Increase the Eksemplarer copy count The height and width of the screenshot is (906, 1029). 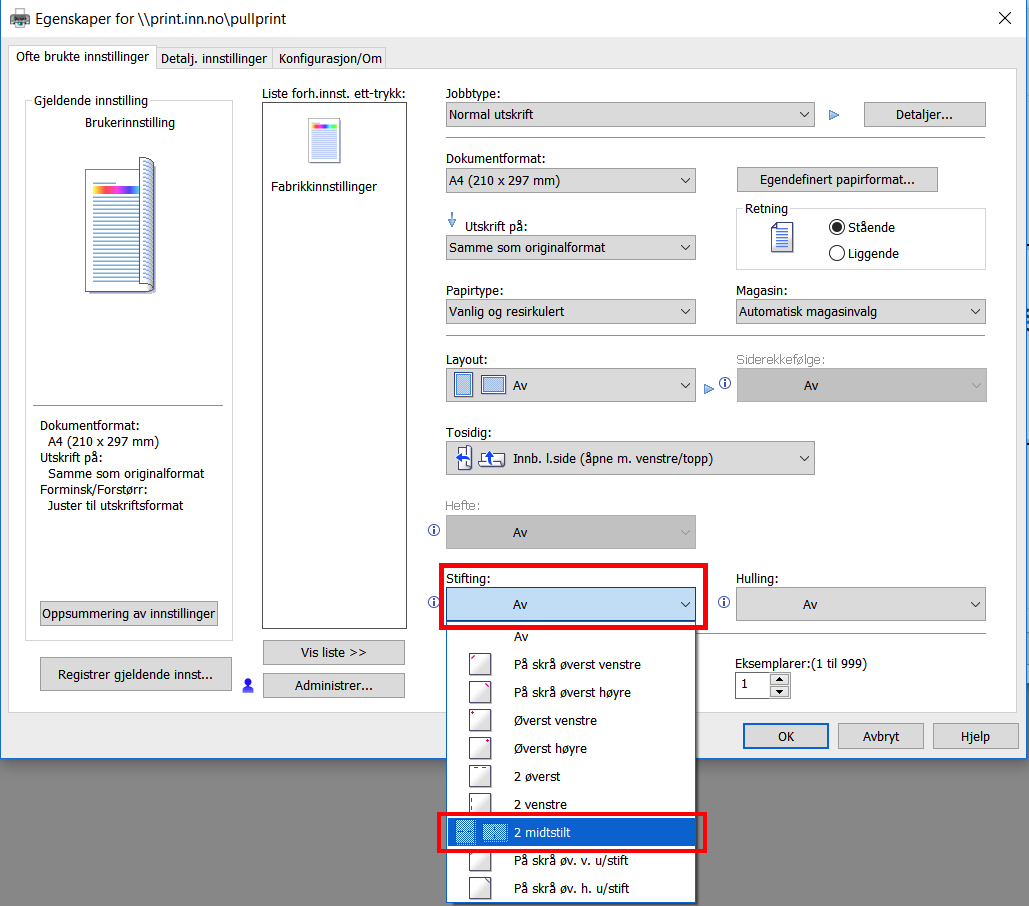click(x=780, y=679)
